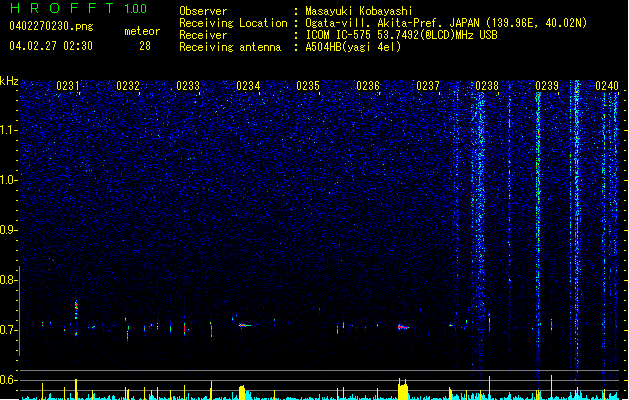Click the 0231 time marker
The image size is (629, 400).
pyautogui.click(x=68, y=86)
